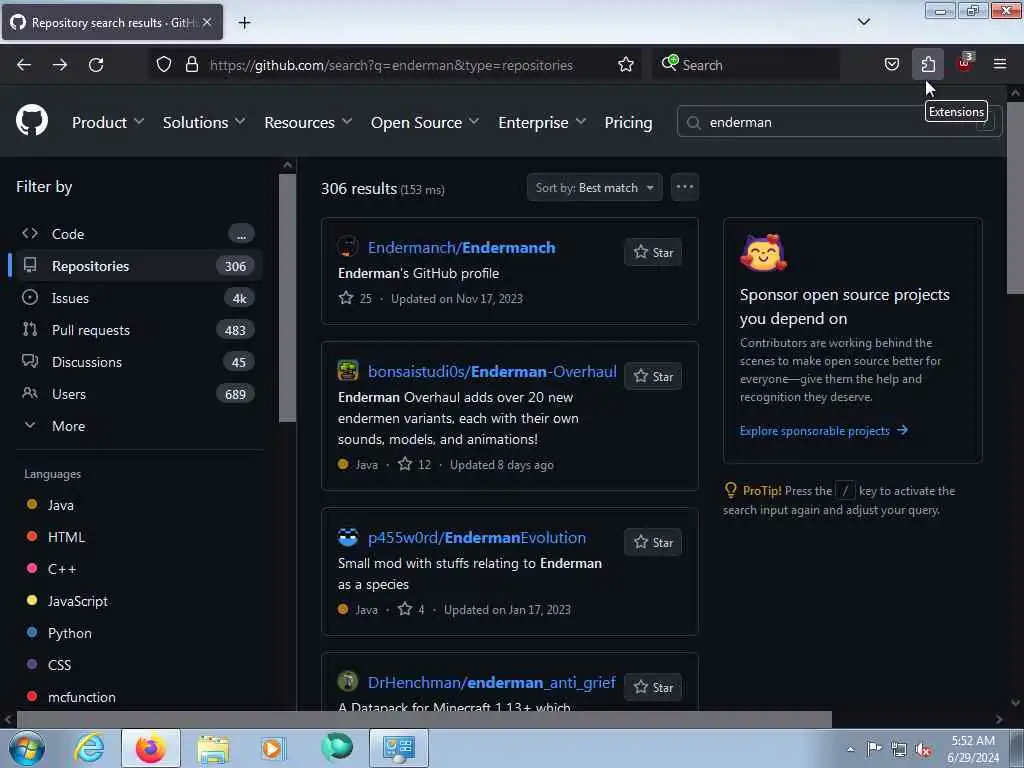Click the bonsaistudi0s avatar icon

(x=347, y=371)
